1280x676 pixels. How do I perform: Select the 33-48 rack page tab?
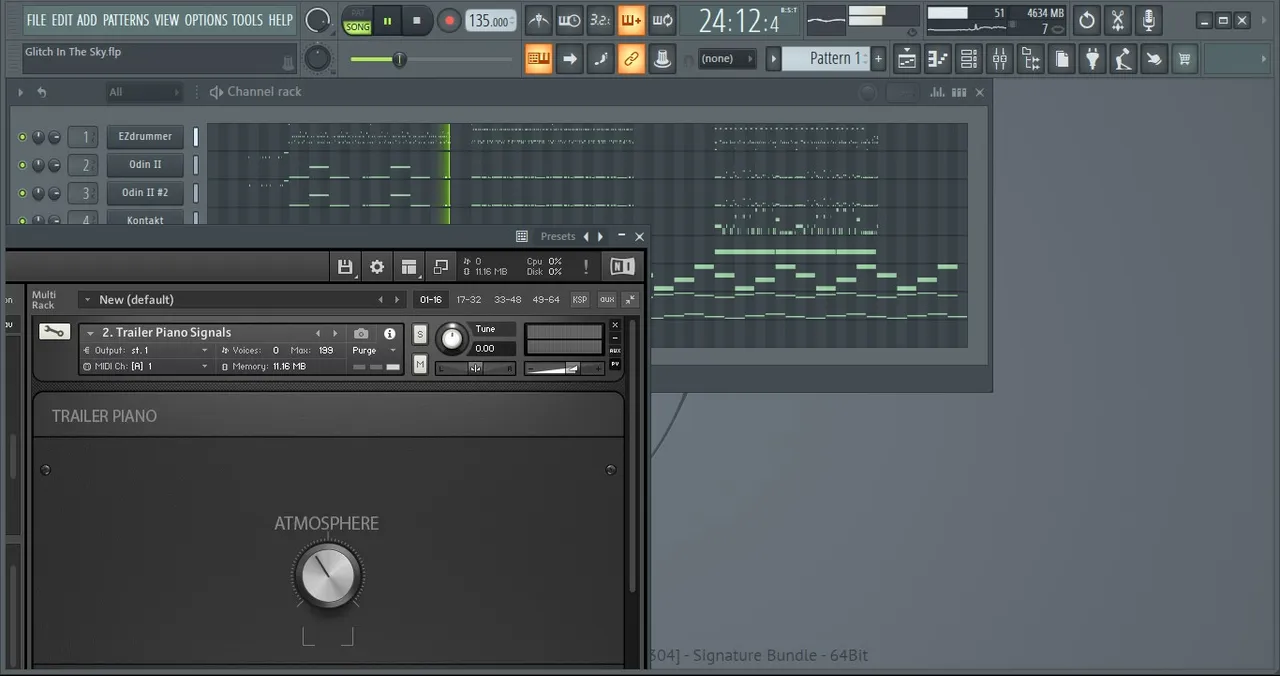(507, 300)
